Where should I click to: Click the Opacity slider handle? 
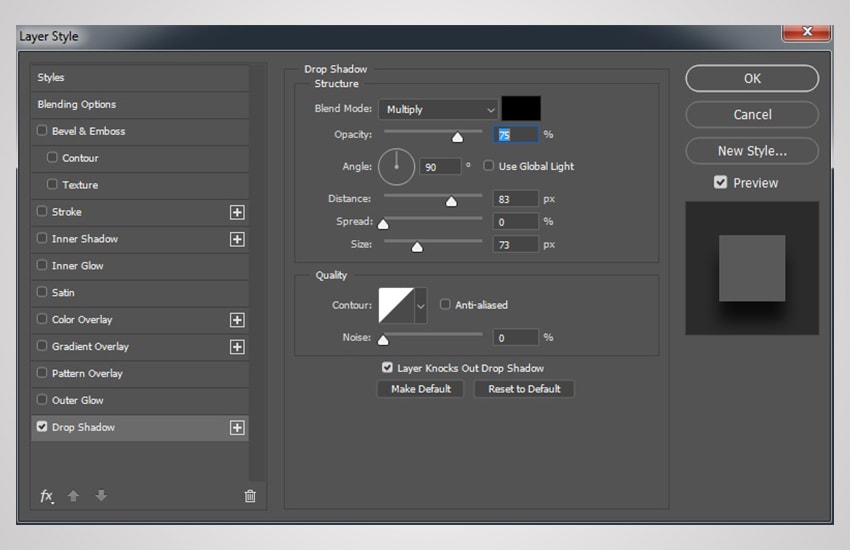(x=458, y=137)
